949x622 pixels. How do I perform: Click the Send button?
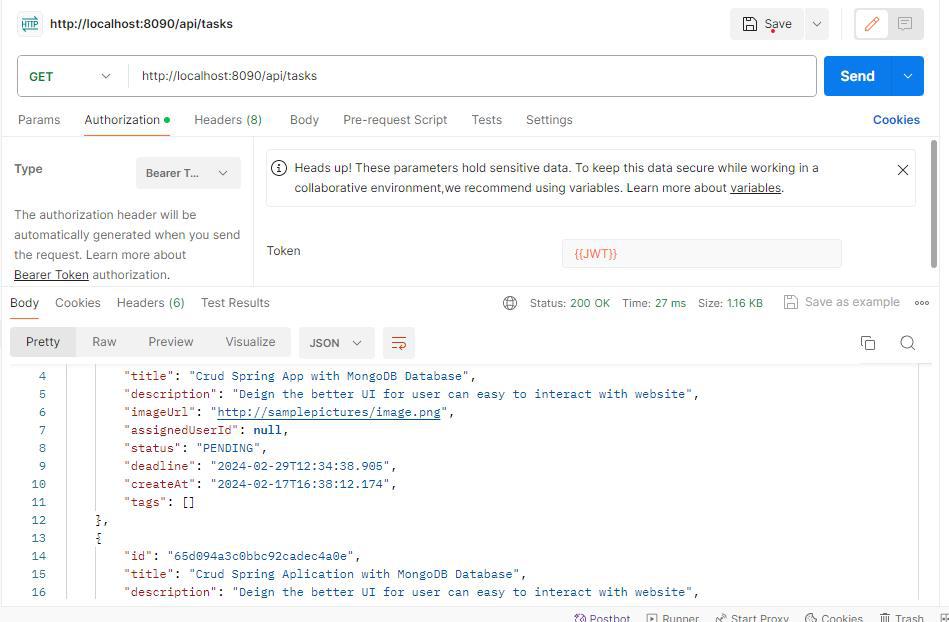click(x=856, y=75)
